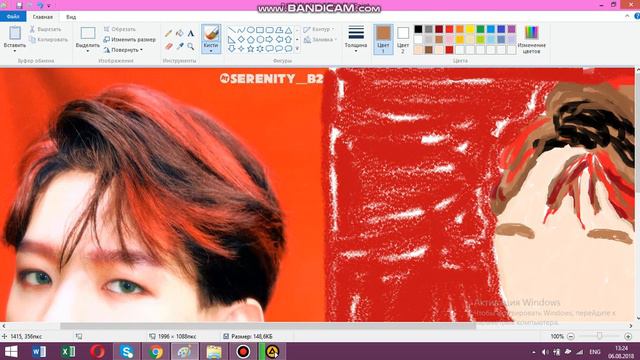640x360 pixels.
Task: Open the Thickness (Толщина) dropdown
Action: 356,39
